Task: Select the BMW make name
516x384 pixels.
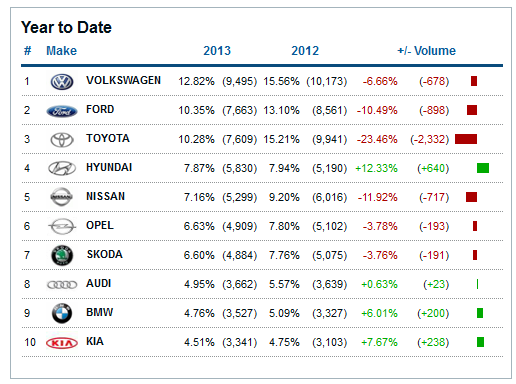Action: click(99, 312)
